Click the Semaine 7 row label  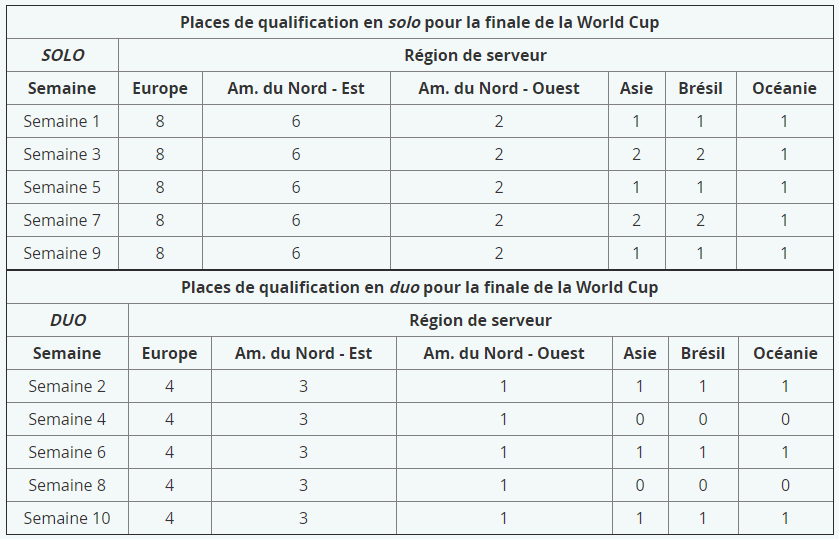pyautogui.click(x=62, y=220)
